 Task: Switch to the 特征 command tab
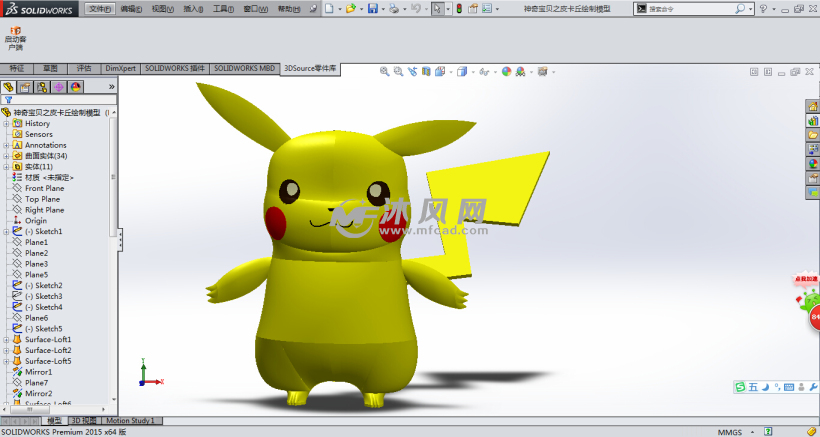click(17, 68)
